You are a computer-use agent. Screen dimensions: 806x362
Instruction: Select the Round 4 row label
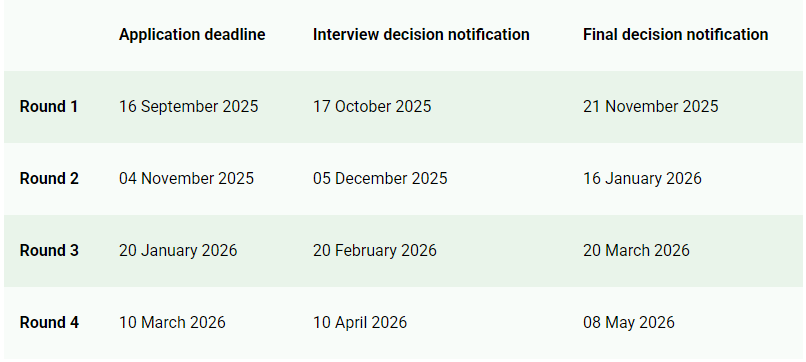coord(49,322)
